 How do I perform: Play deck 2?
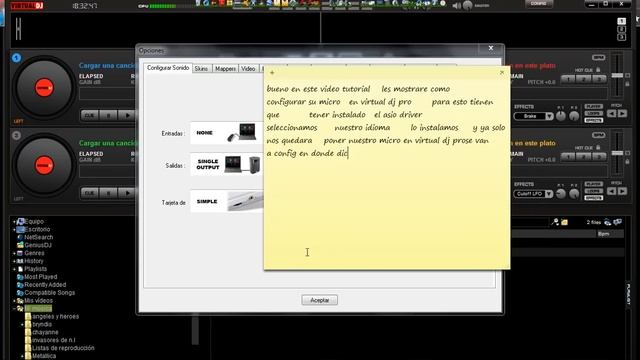[127, 193]
